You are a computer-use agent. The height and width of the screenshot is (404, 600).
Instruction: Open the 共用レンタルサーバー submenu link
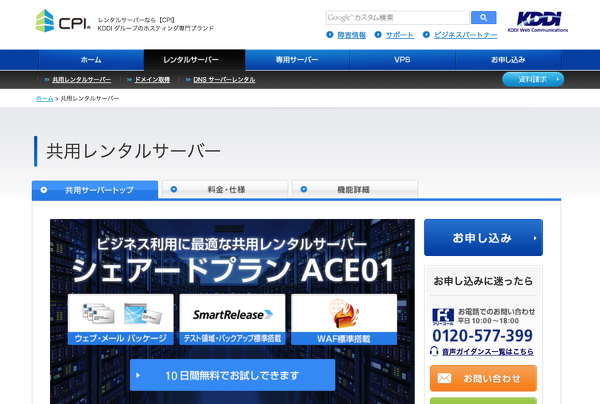point(82,80)
